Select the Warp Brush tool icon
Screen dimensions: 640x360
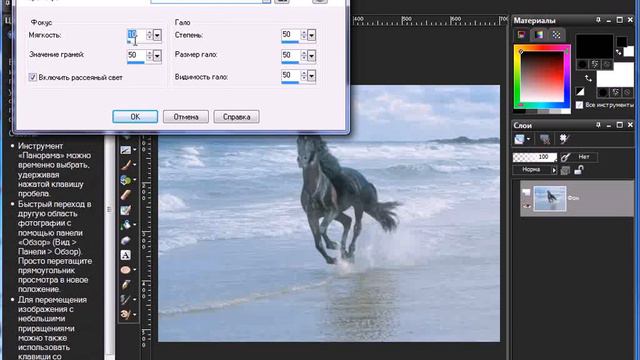point(126,299)
